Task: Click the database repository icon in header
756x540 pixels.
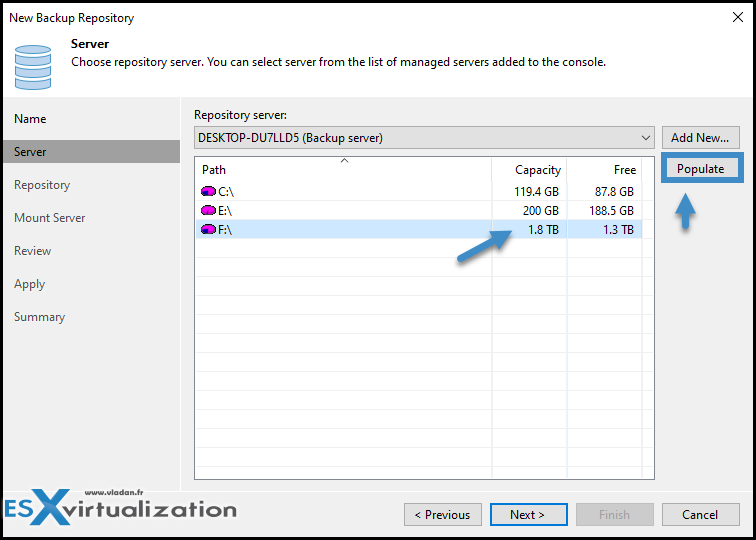Action: click(x=33, y=67)
